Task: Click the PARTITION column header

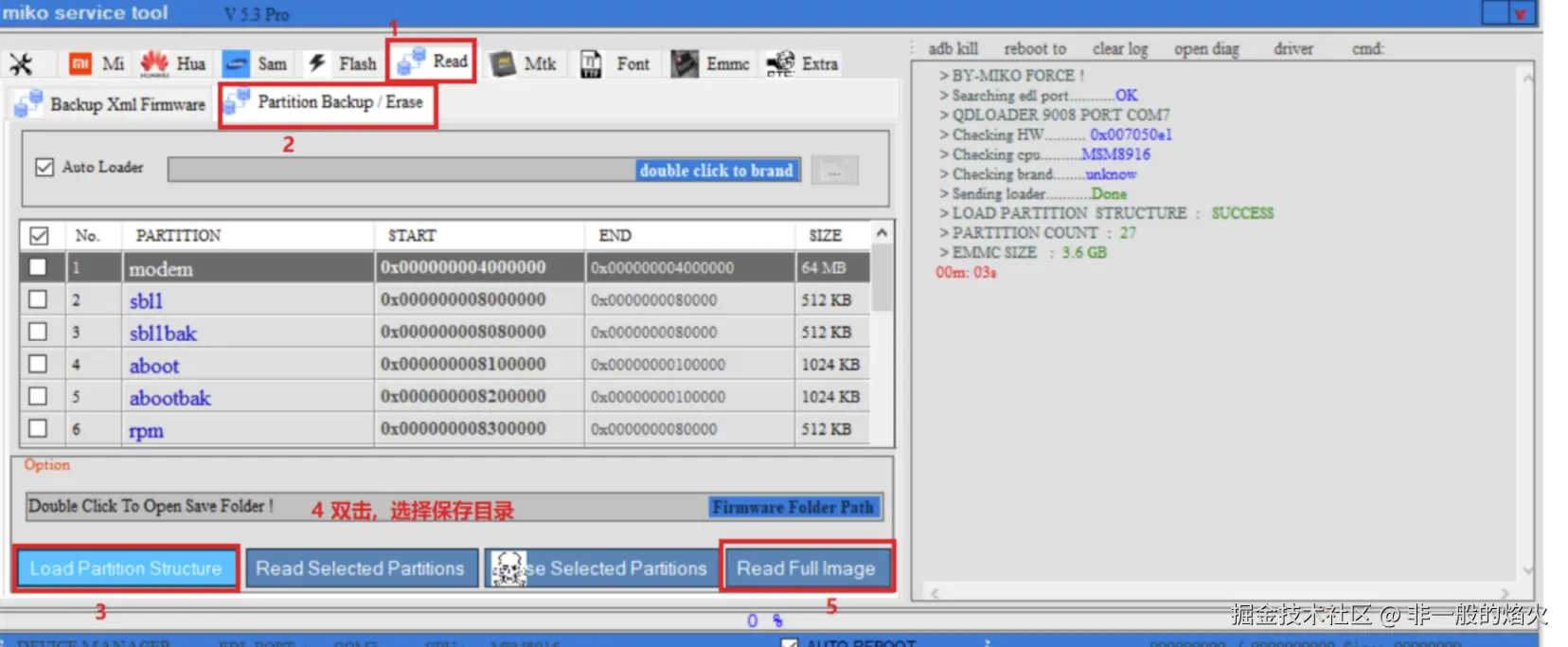Action: click(178, 236)
